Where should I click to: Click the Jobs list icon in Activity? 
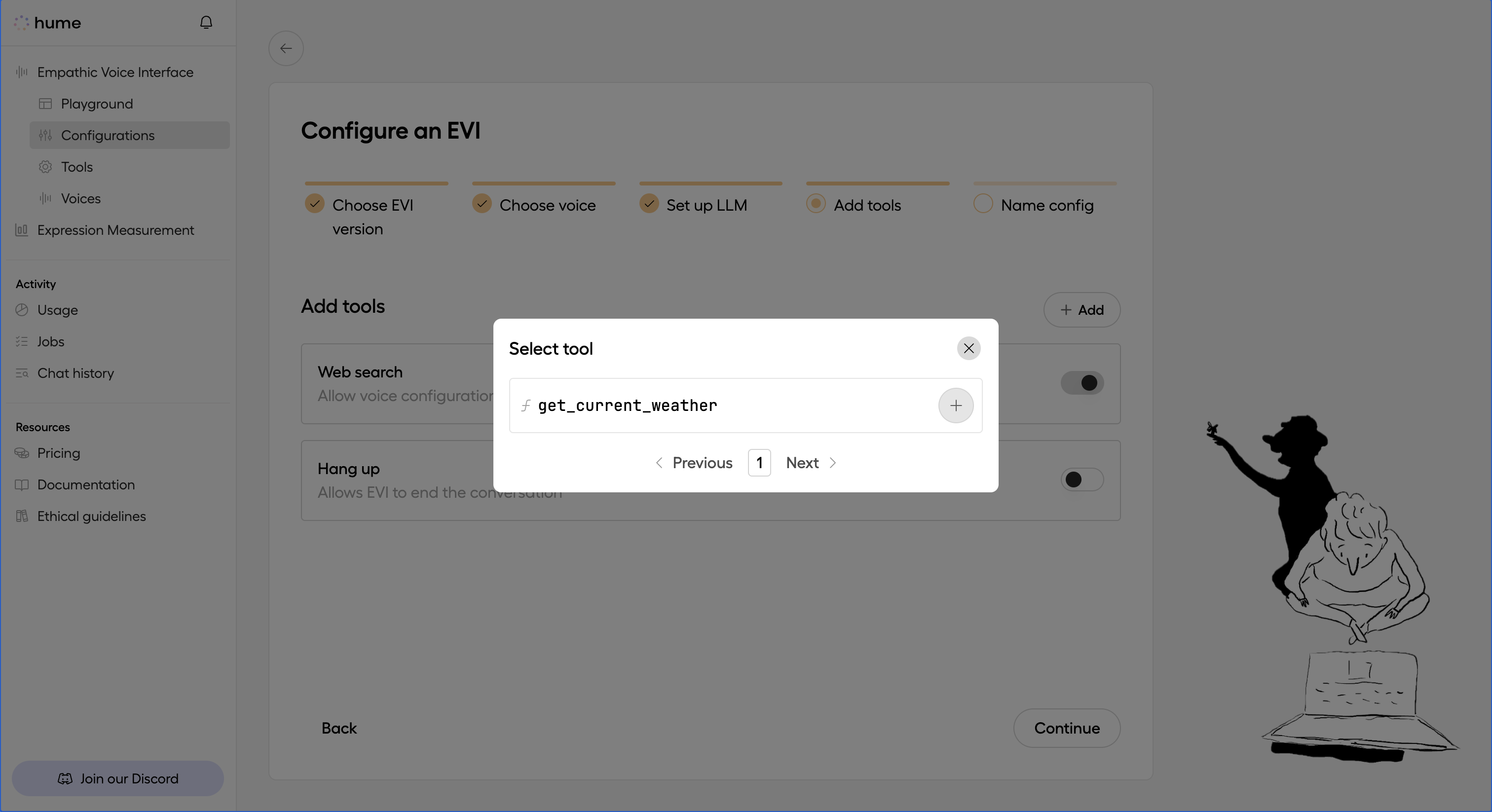click(21, 341)
